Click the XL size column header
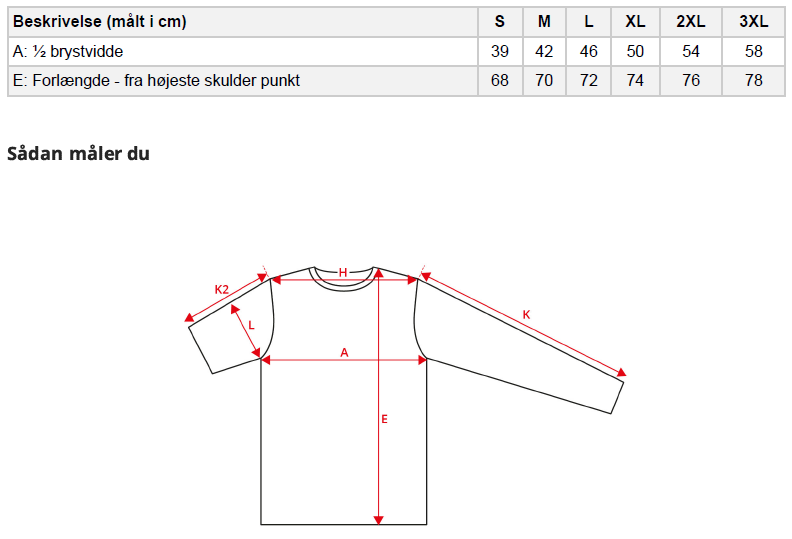Viewport: 792px width, 539px height. 635,22
